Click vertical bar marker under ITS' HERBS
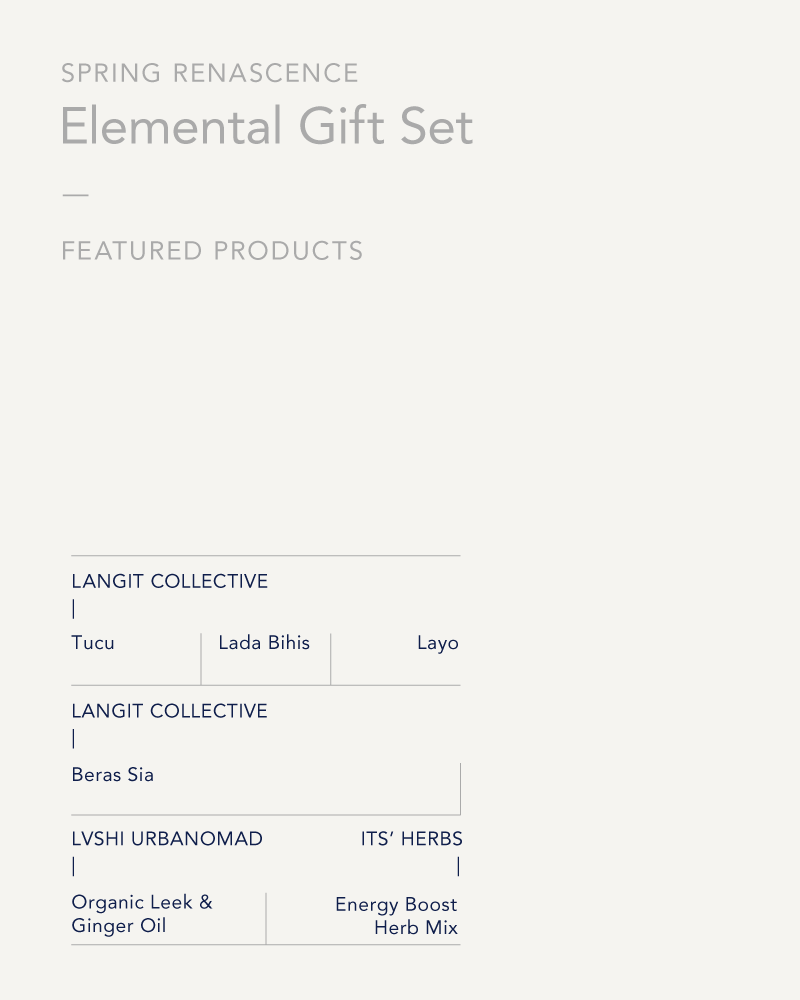This screenshot has height=1000, width=800. (x=458, y=866)
